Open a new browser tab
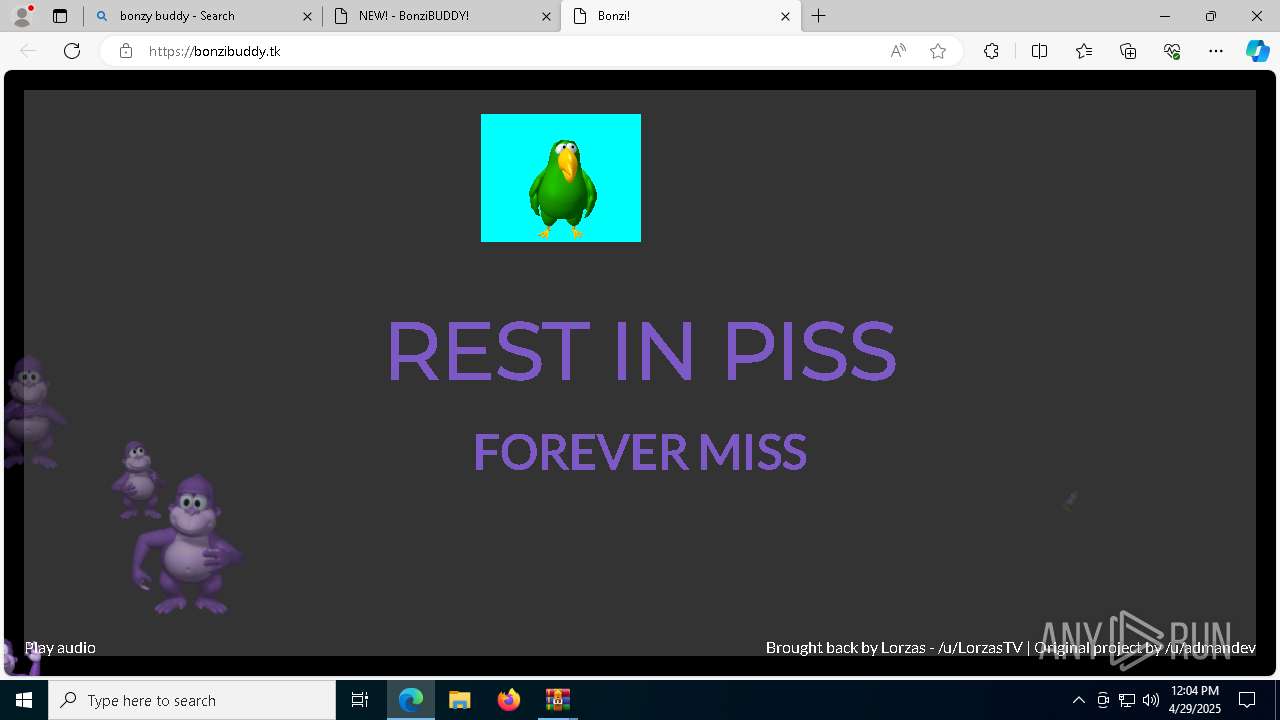 click(x=819, y=16)
